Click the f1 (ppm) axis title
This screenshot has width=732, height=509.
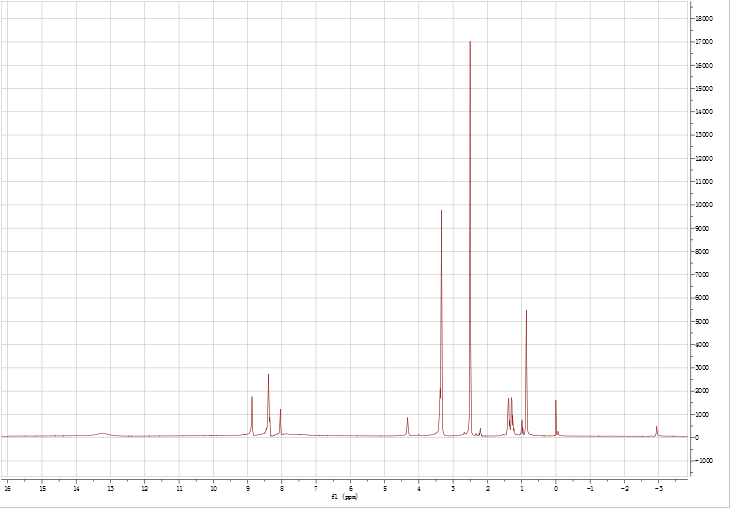pyautogui.click(x=345, y=497)
